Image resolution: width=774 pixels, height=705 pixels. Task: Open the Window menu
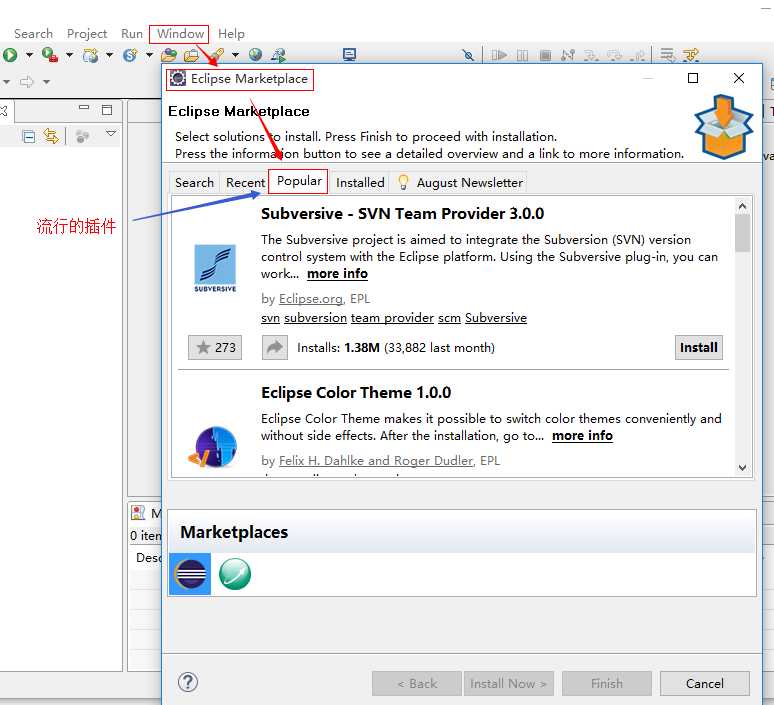point(180,34)
